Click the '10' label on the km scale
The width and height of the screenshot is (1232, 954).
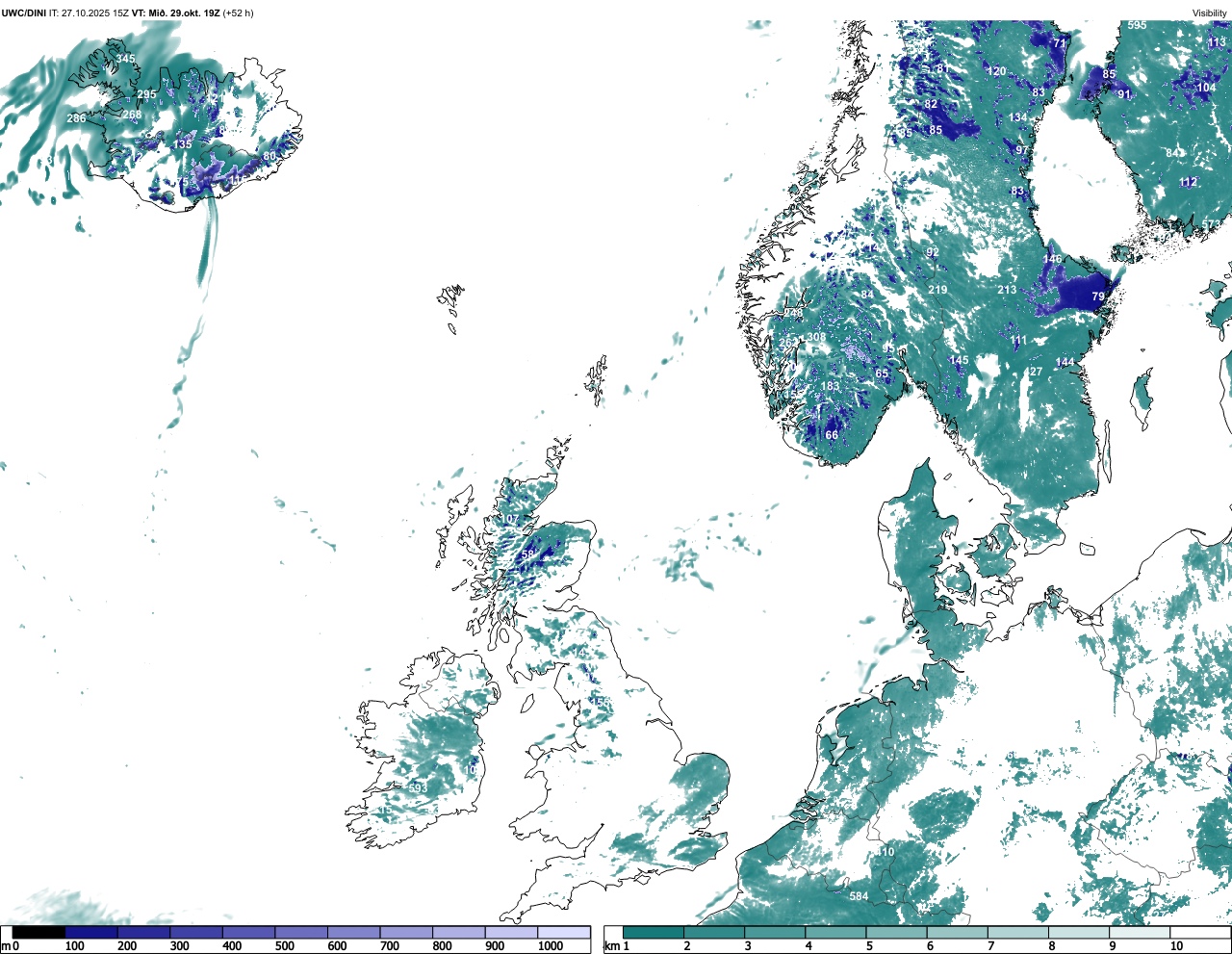(x=1176, y=946)
